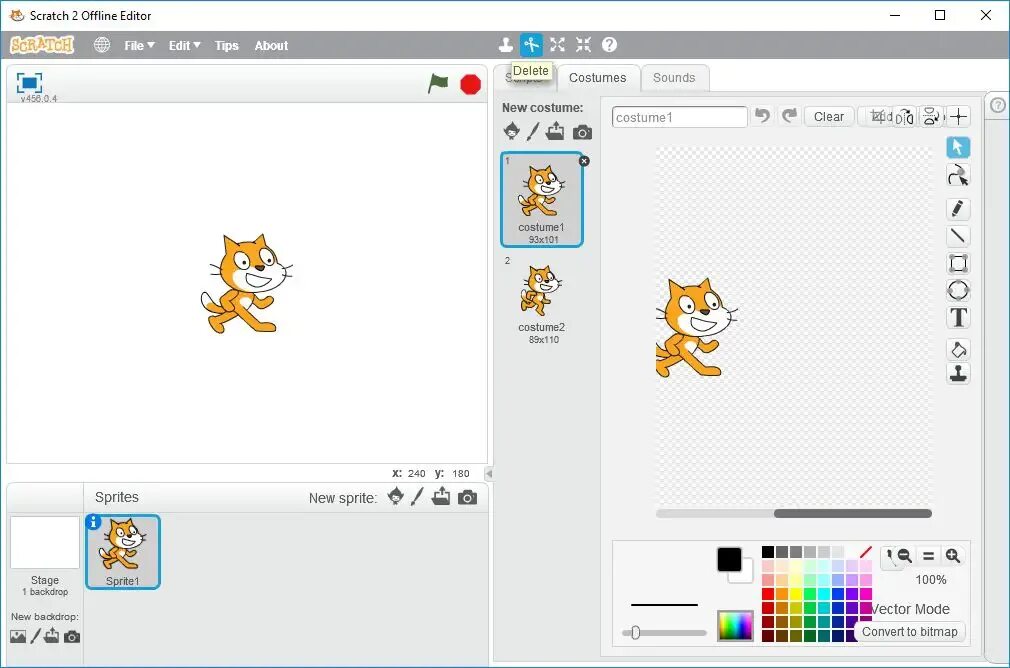The width and height of the screenshot is (1010, 668).
Task: Select the Text tool
Action: coord(958,318)
